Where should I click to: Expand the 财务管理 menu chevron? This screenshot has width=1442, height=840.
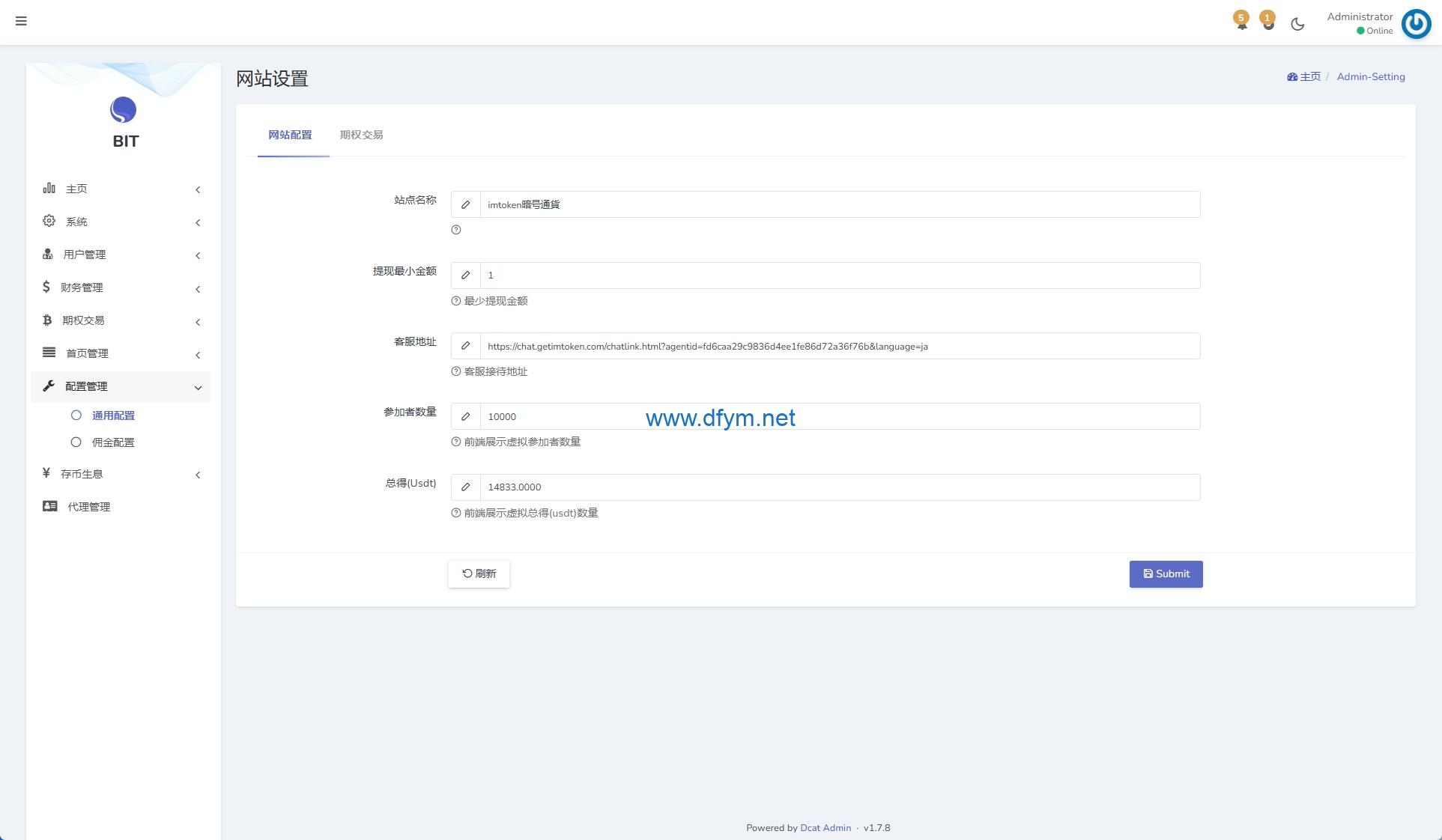tap(198, 288)
